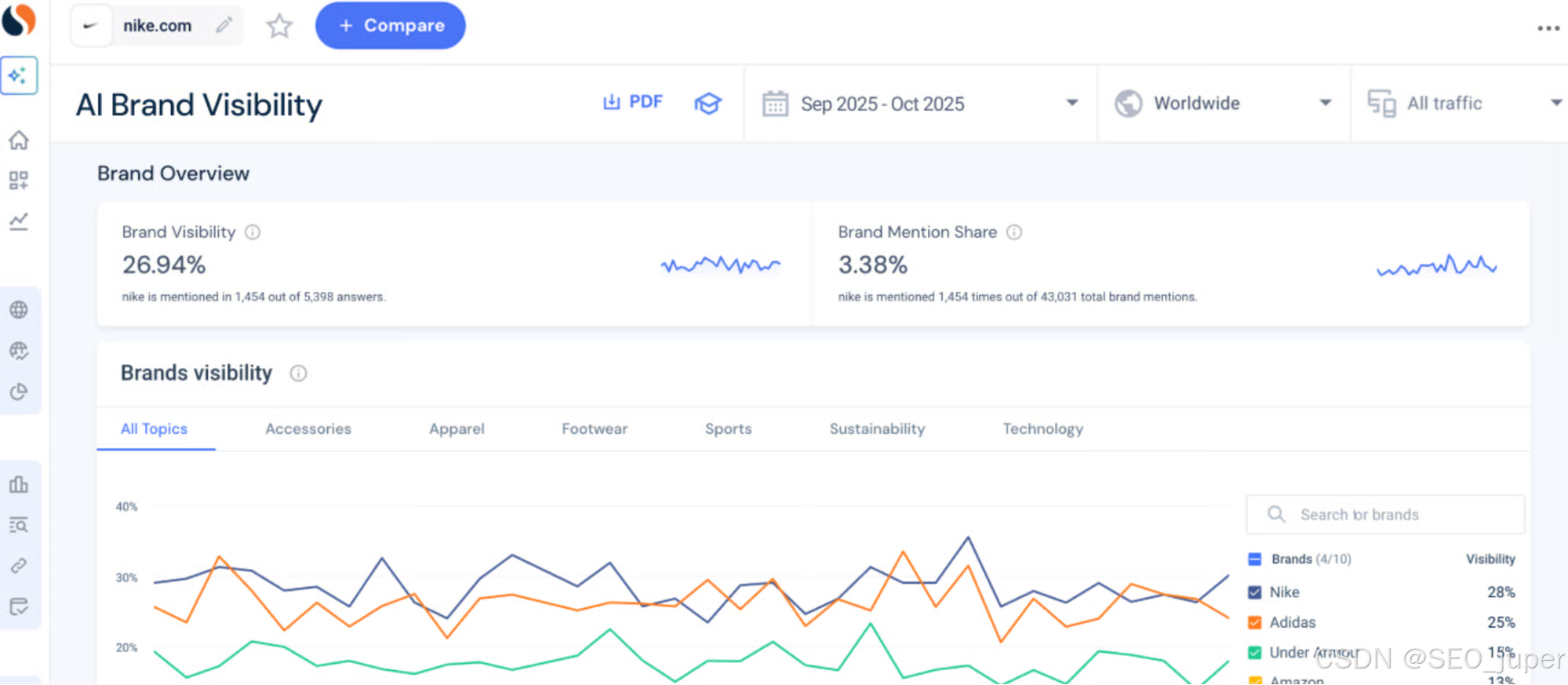Toggle the Brands (4/10) select-all checkbox

(1254, 559)
